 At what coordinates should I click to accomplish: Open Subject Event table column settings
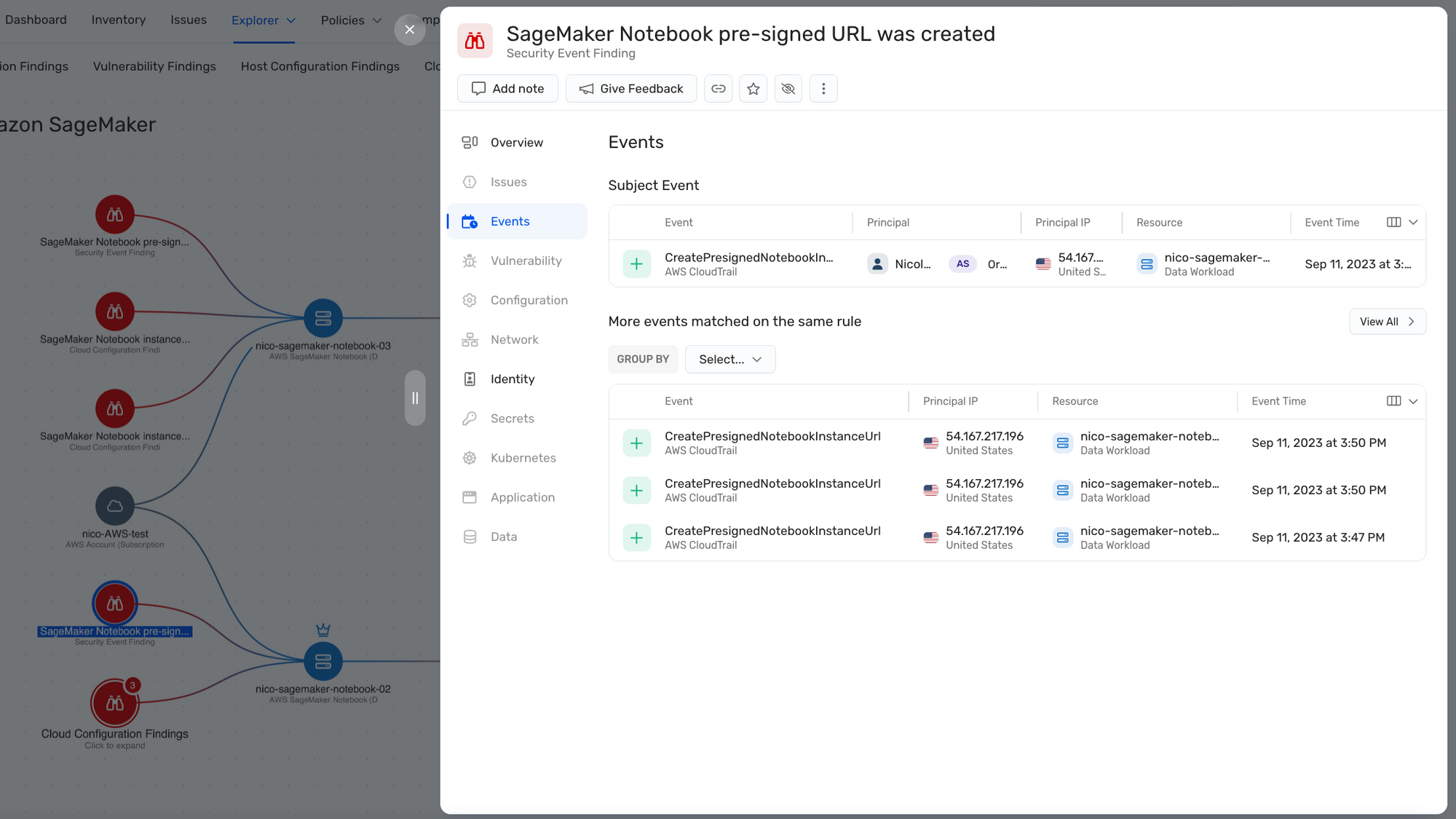1402,223
